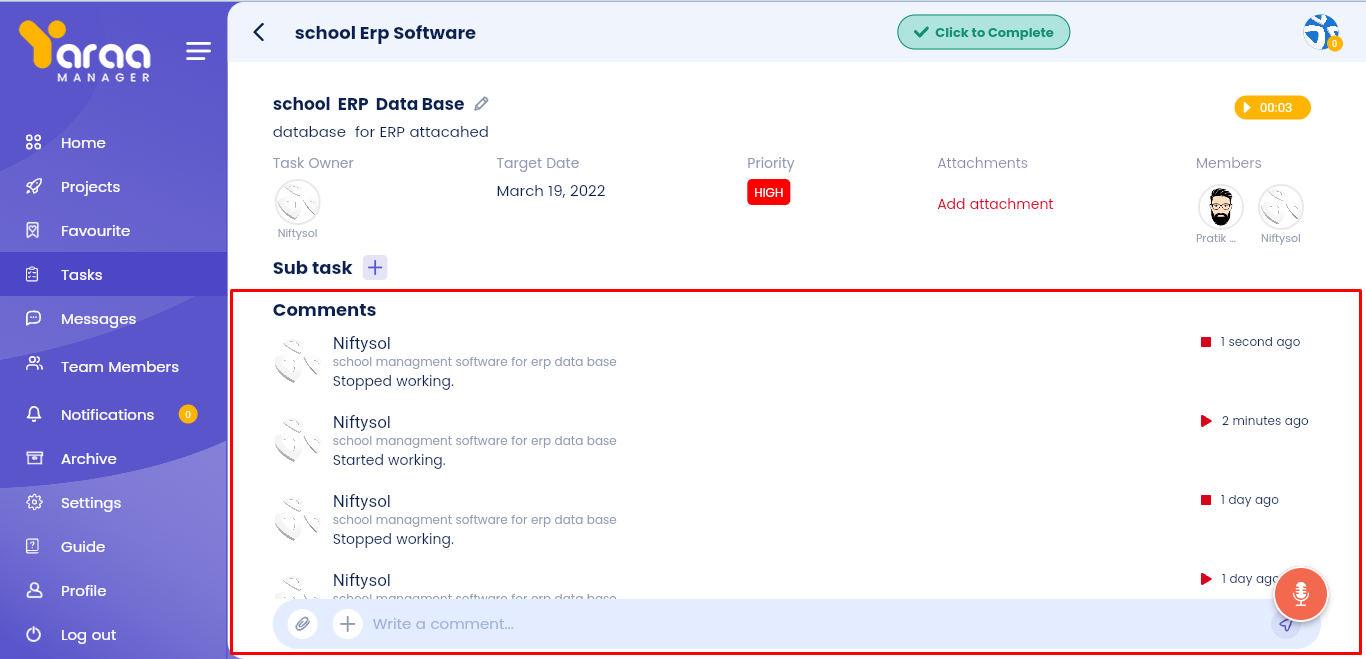Send comment with paper plane icon

click(1286, 625)
